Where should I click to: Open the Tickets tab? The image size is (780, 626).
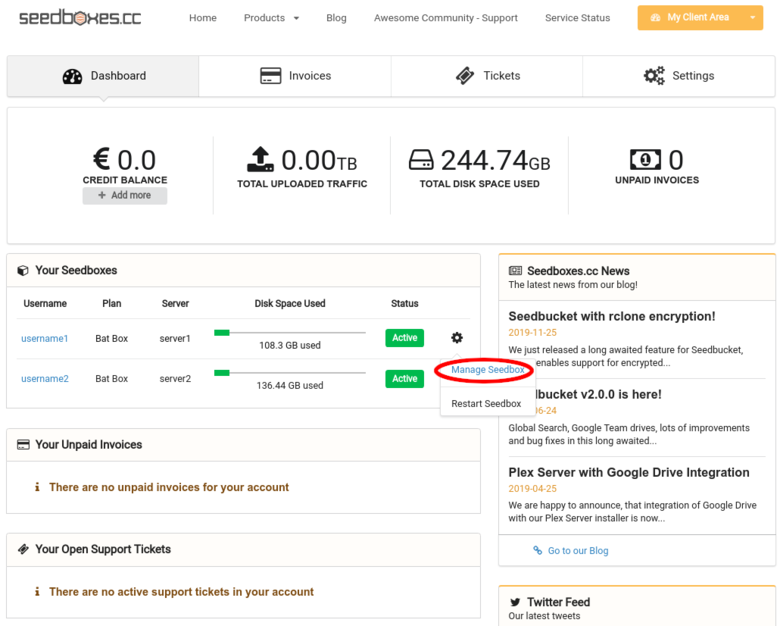pos(487,76)
